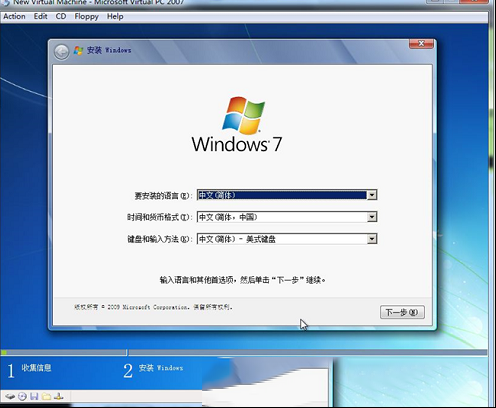
Task: Click the 键盘和输入方法 label
Action: [x=160, y=239]
